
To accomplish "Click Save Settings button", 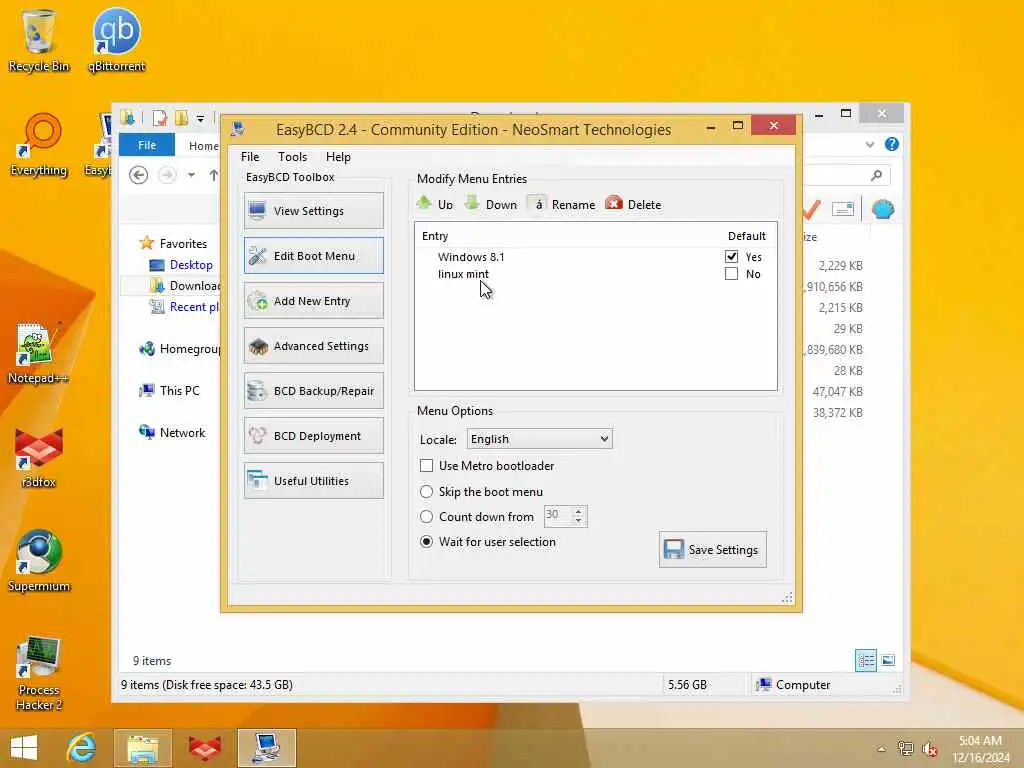I will click(712, 550).
